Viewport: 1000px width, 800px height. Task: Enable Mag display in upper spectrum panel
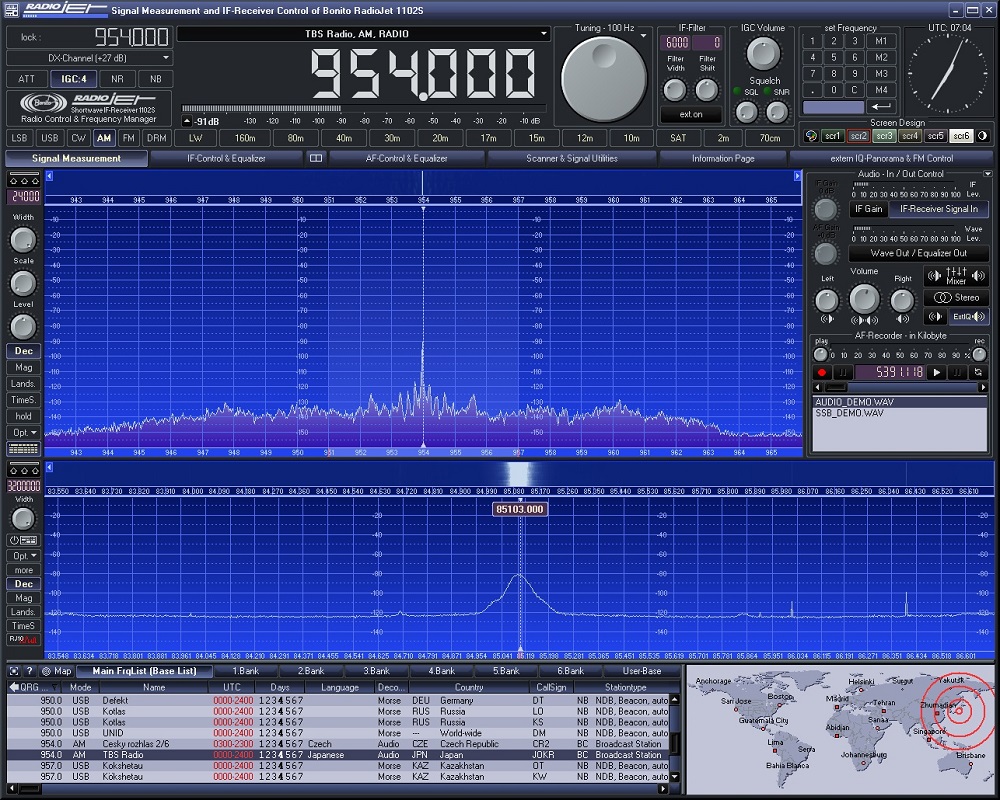[x=24, y=367]
